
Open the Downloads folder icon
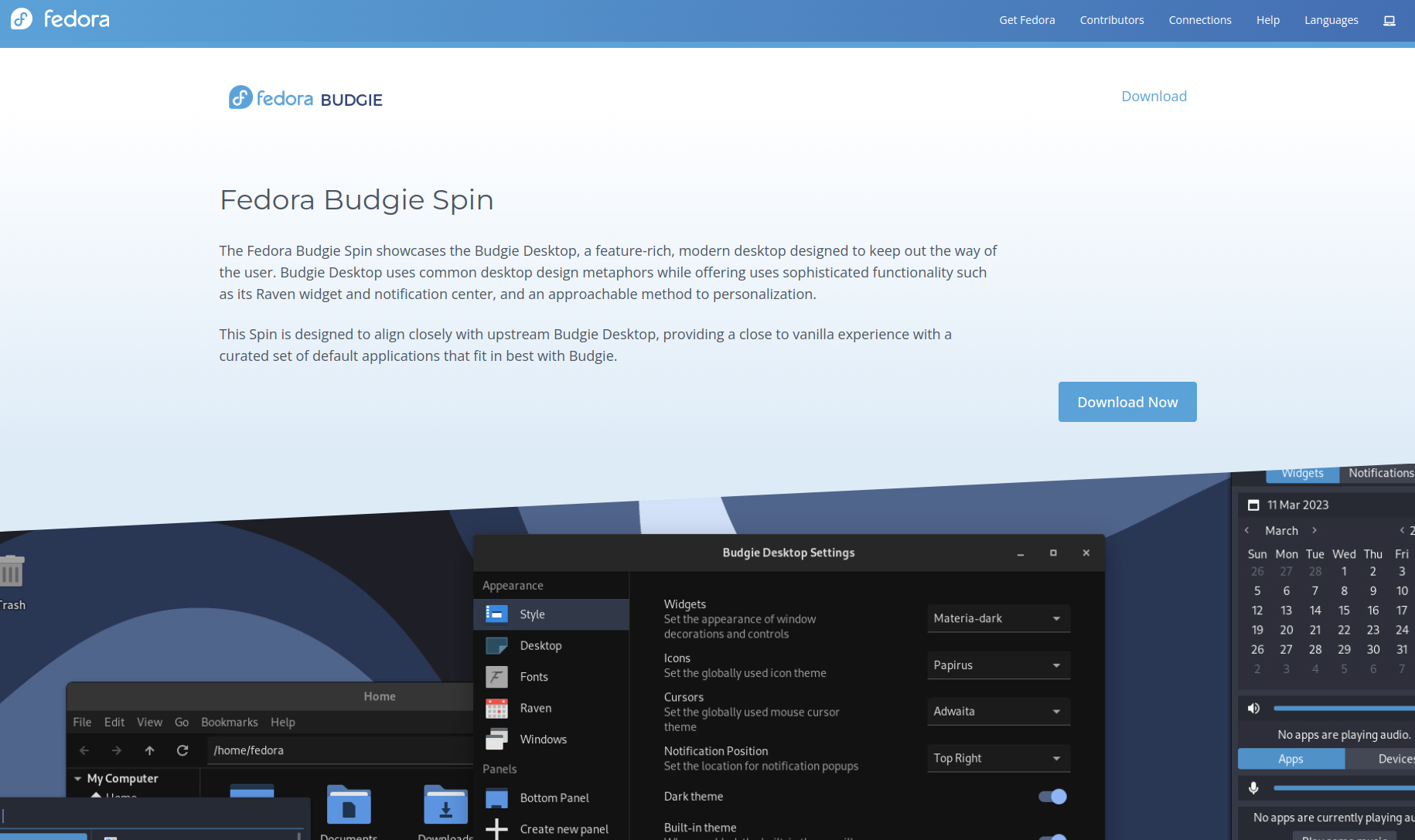point(445,806)
